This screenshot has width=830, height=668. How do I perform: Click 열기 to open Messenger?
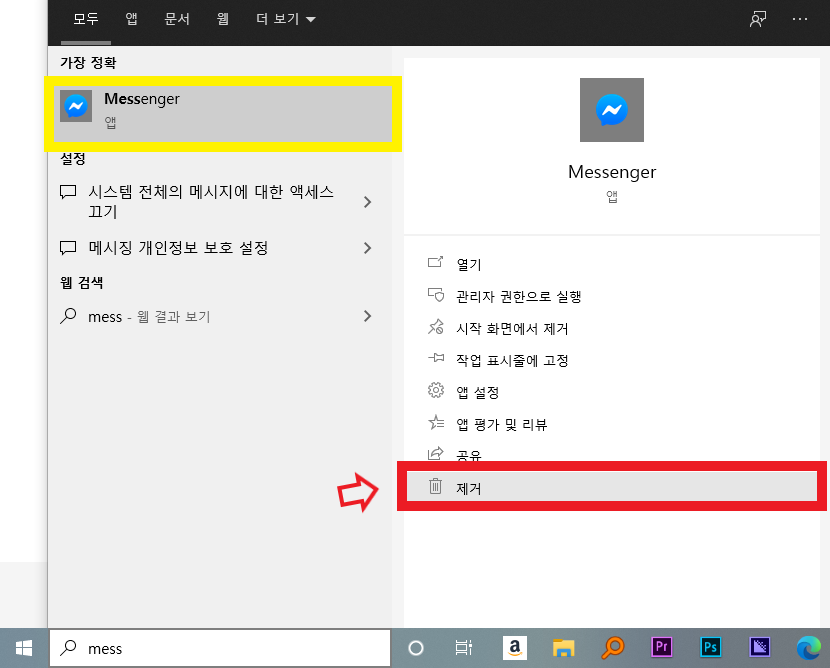pos(468,264)
